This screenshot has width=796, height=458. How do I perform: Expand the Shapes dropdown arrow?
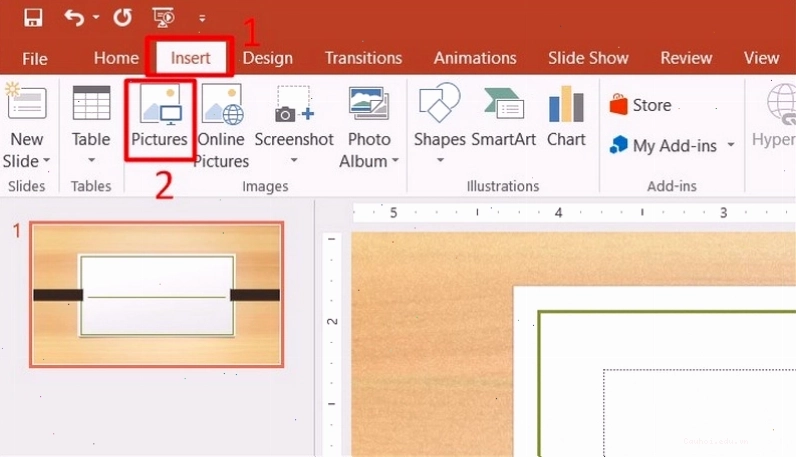[x=440, y=160]
